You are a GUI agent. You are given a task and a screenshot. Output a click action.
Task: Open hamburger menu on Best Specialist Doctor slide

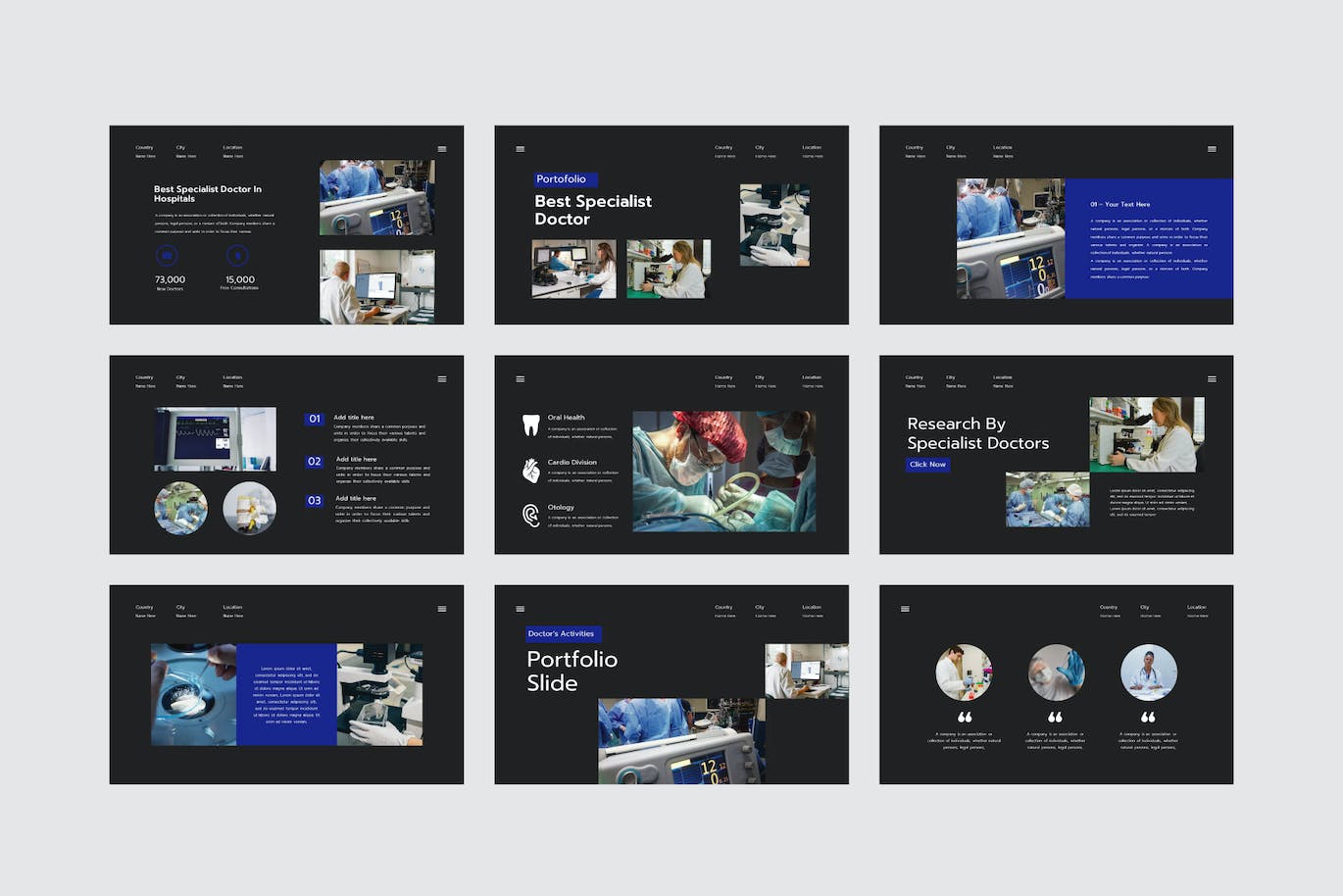pyautogui.click(x=521, y=149)
